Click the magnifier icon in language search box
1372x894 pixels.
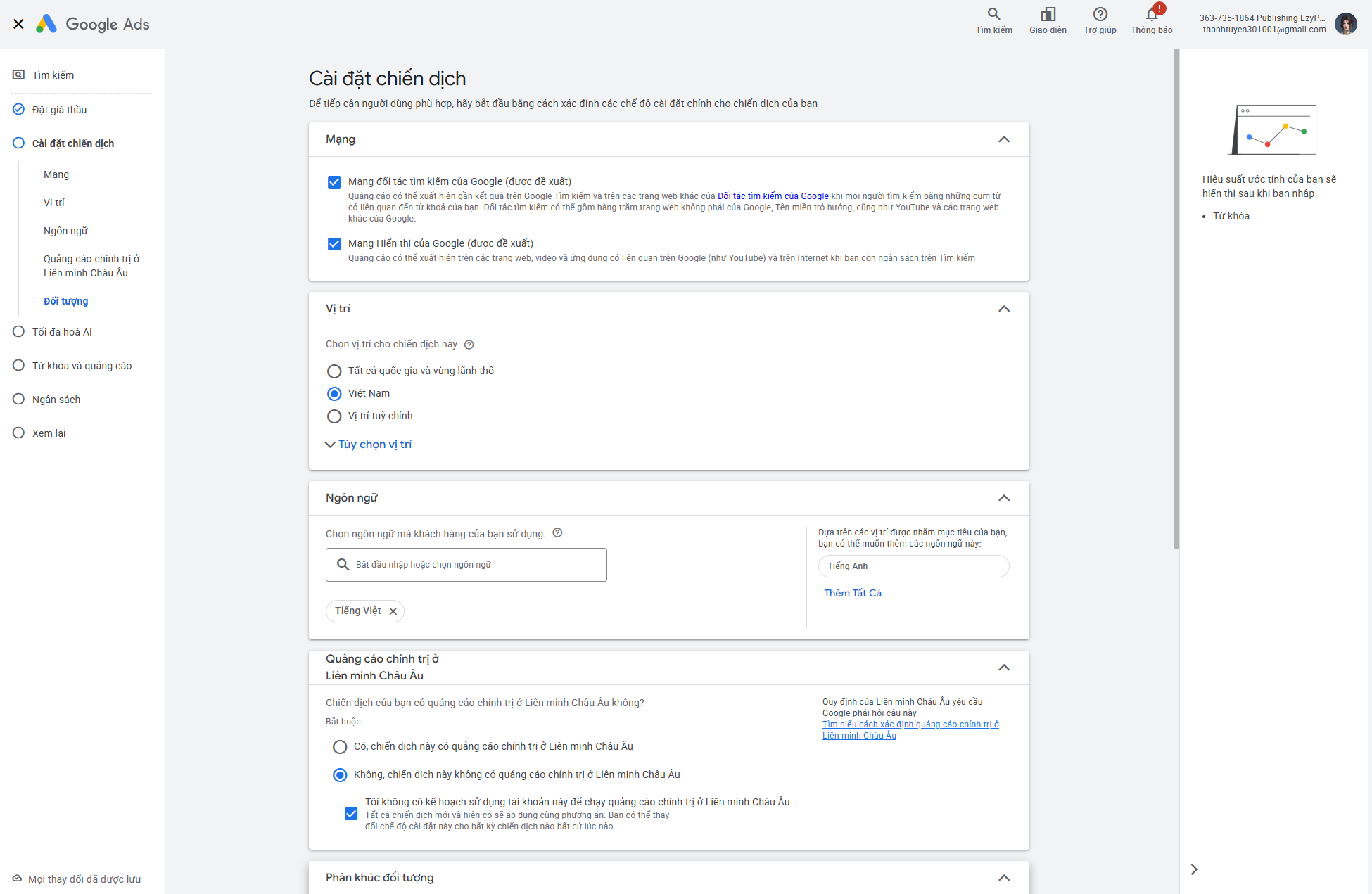(x=343, y=564)
